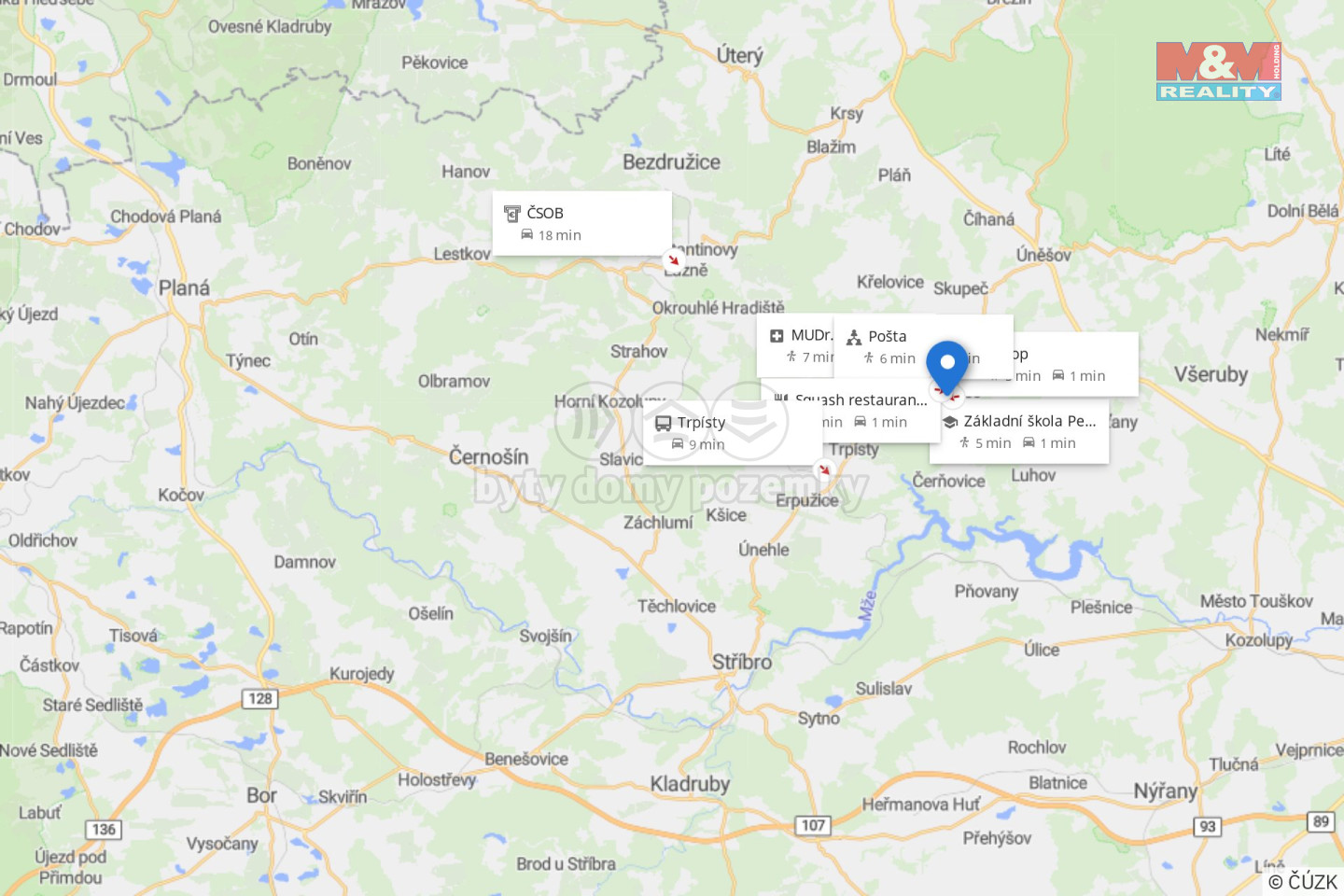The height and width of the screenshot is (896, 1344).
Task: Click the red arrow marker near ČSOB card
Action: [674, 260]
